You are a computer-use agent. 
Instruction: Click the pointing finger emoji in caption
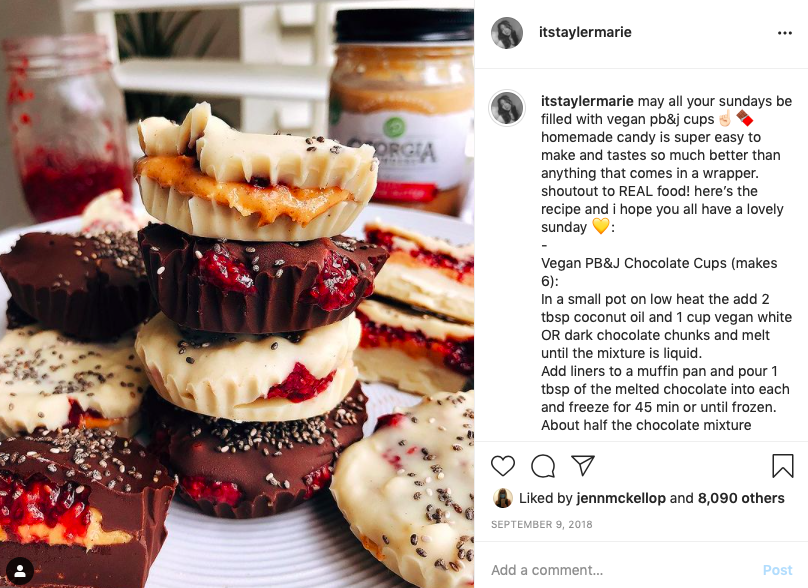coord(725,119)
